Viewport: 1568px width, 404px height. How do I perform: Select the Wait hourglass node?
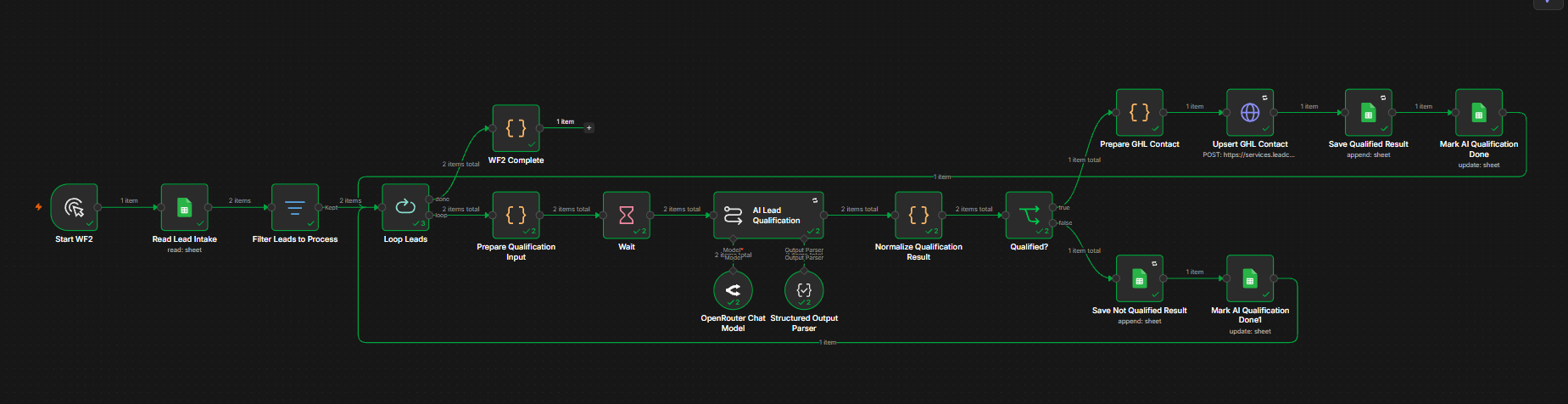pos(626,215)
